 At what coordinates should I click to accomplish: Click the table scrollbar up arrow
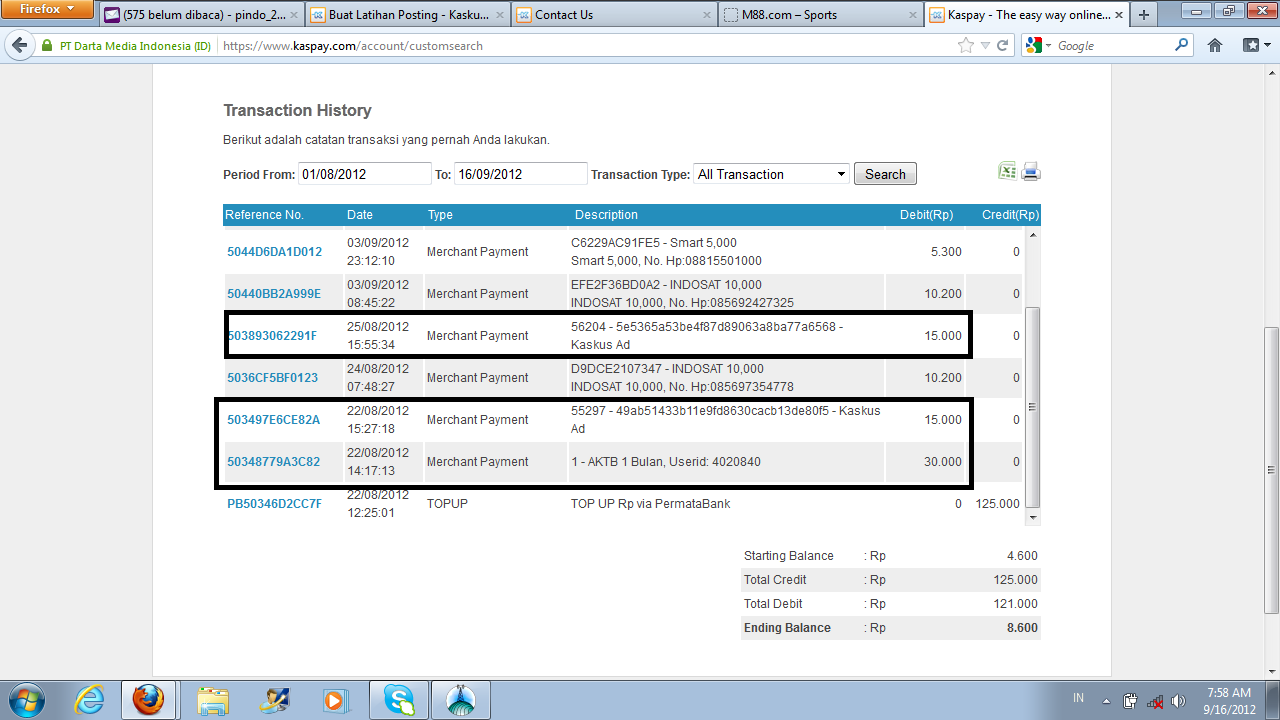click(1034, 234)
